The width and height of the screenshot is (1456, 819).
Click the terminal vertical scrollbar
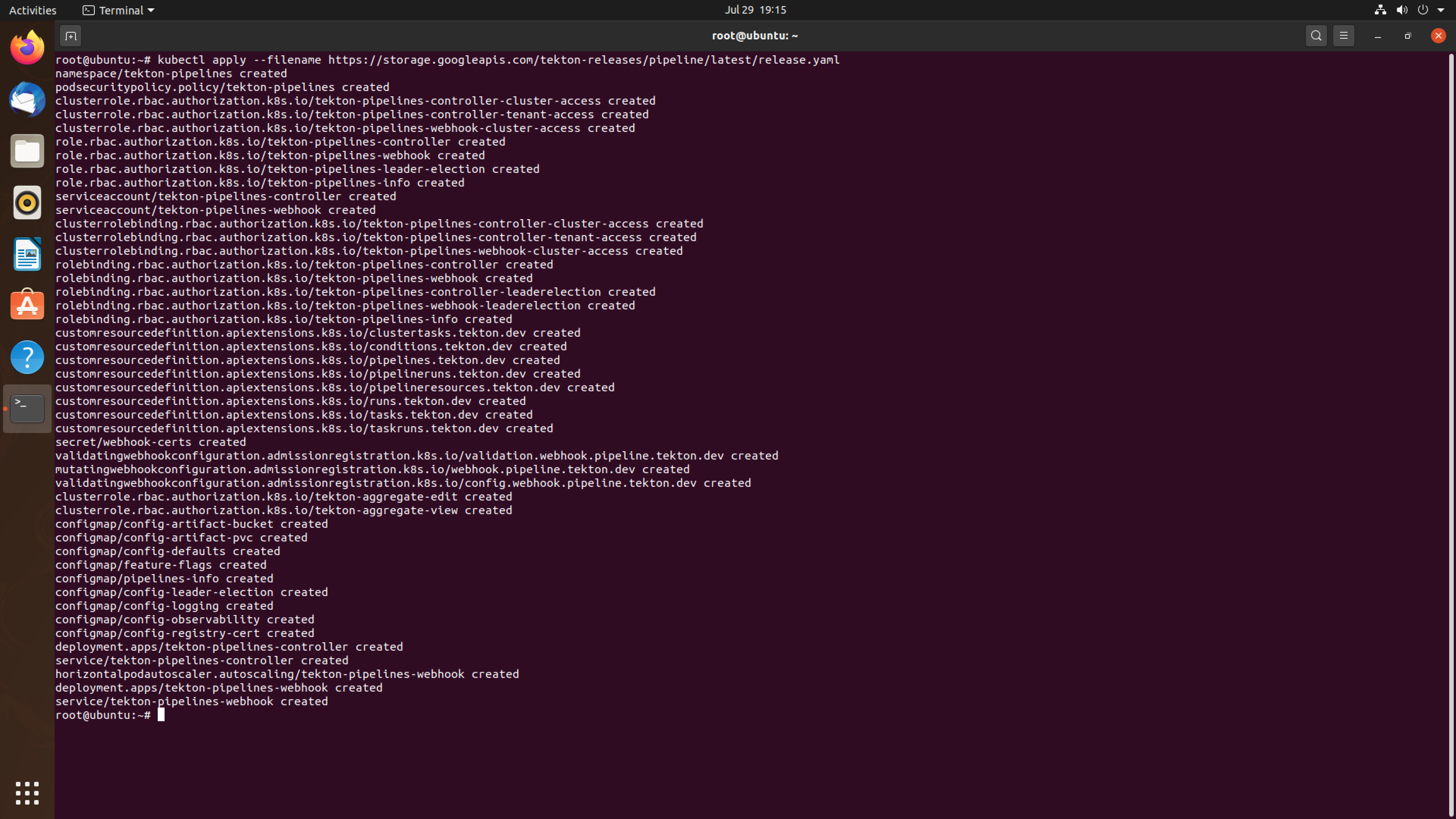pos(1451,435)
